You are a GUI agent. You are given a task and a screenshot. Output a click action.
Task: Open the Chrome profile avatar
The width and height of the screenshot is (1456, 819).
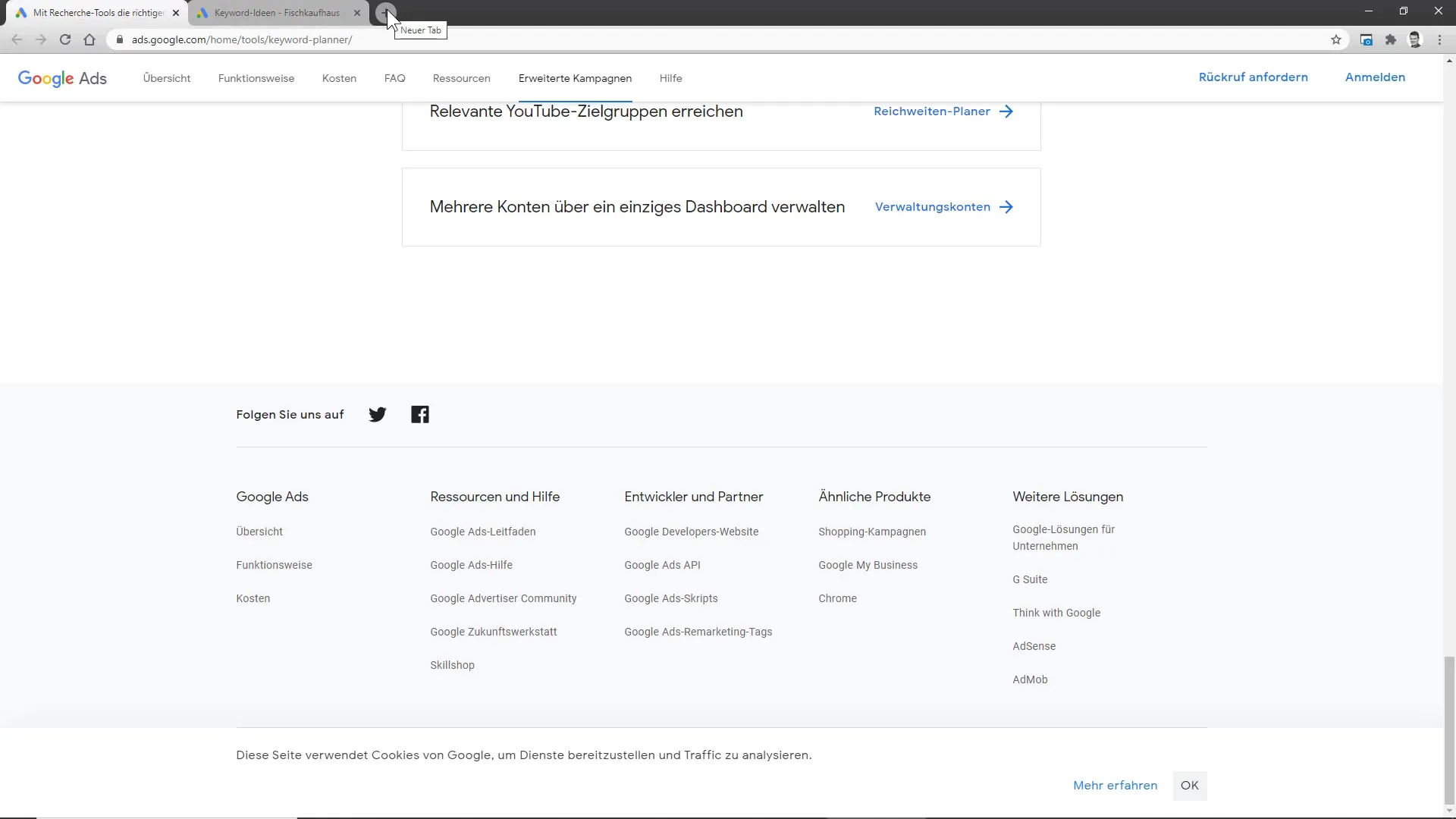(x=1415, y=39)
